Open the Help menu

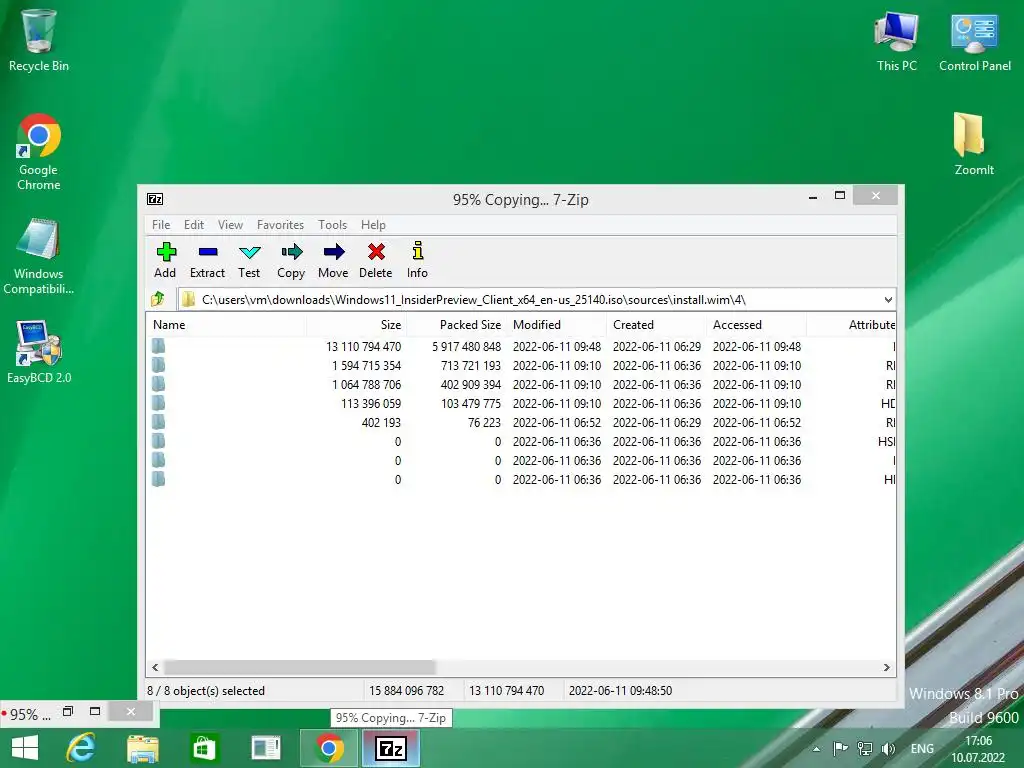(x=374, y=225)
